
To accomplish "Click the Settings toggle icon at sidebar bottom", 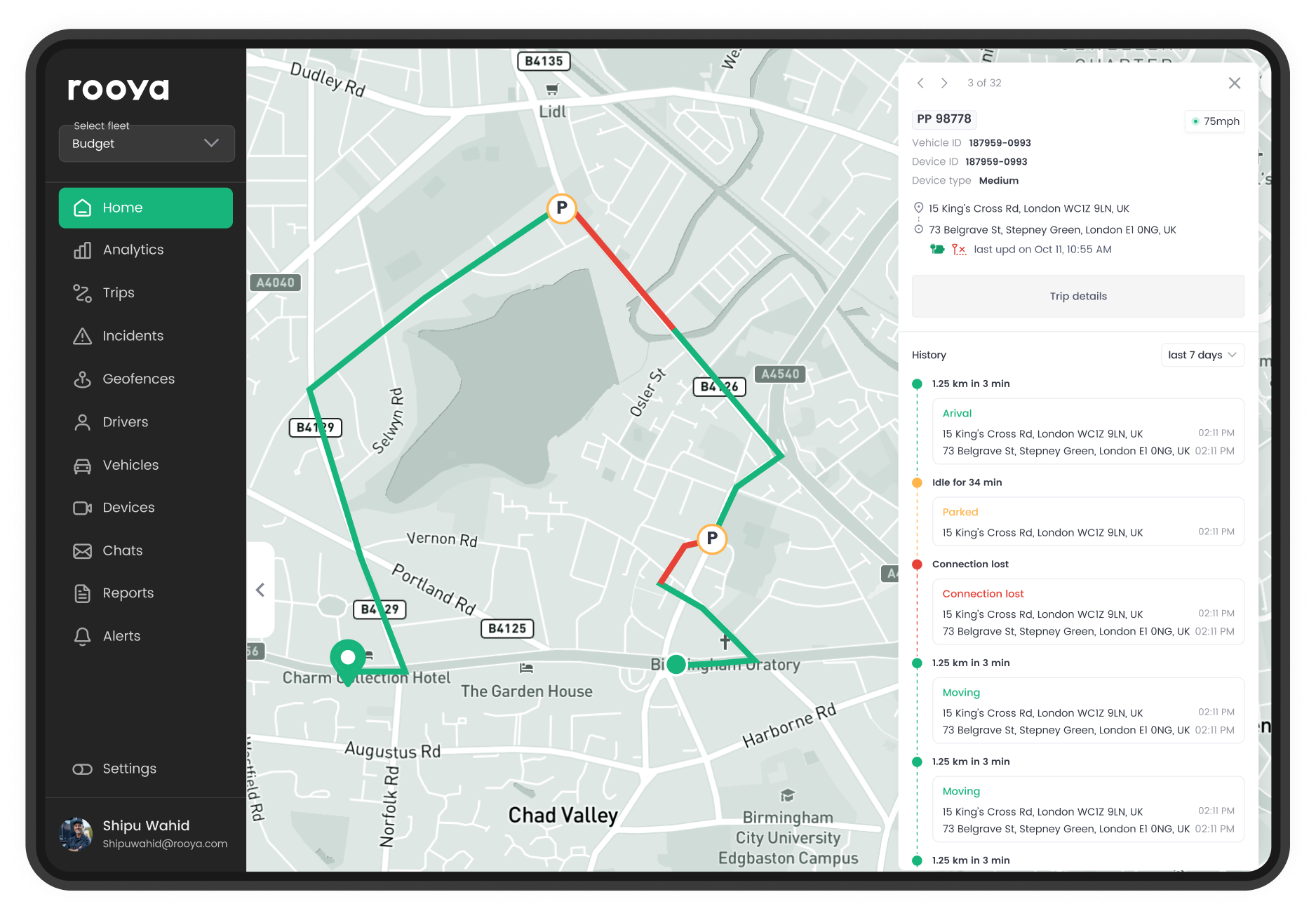I will point(81,769).
